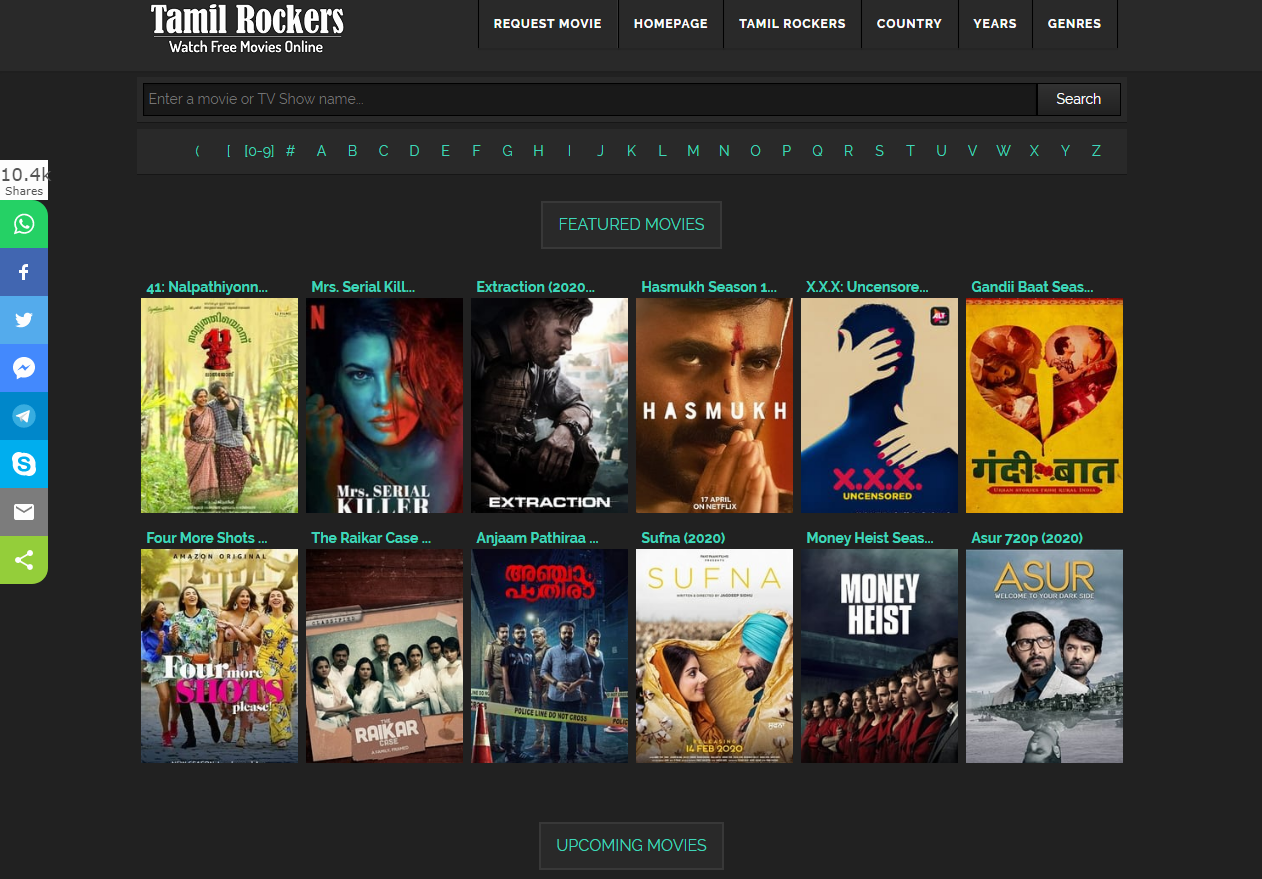Image resolution: width=1262 pixels, height=879 pixels.
Task: Filter movies by letter G
Action: tap(507, 151)
